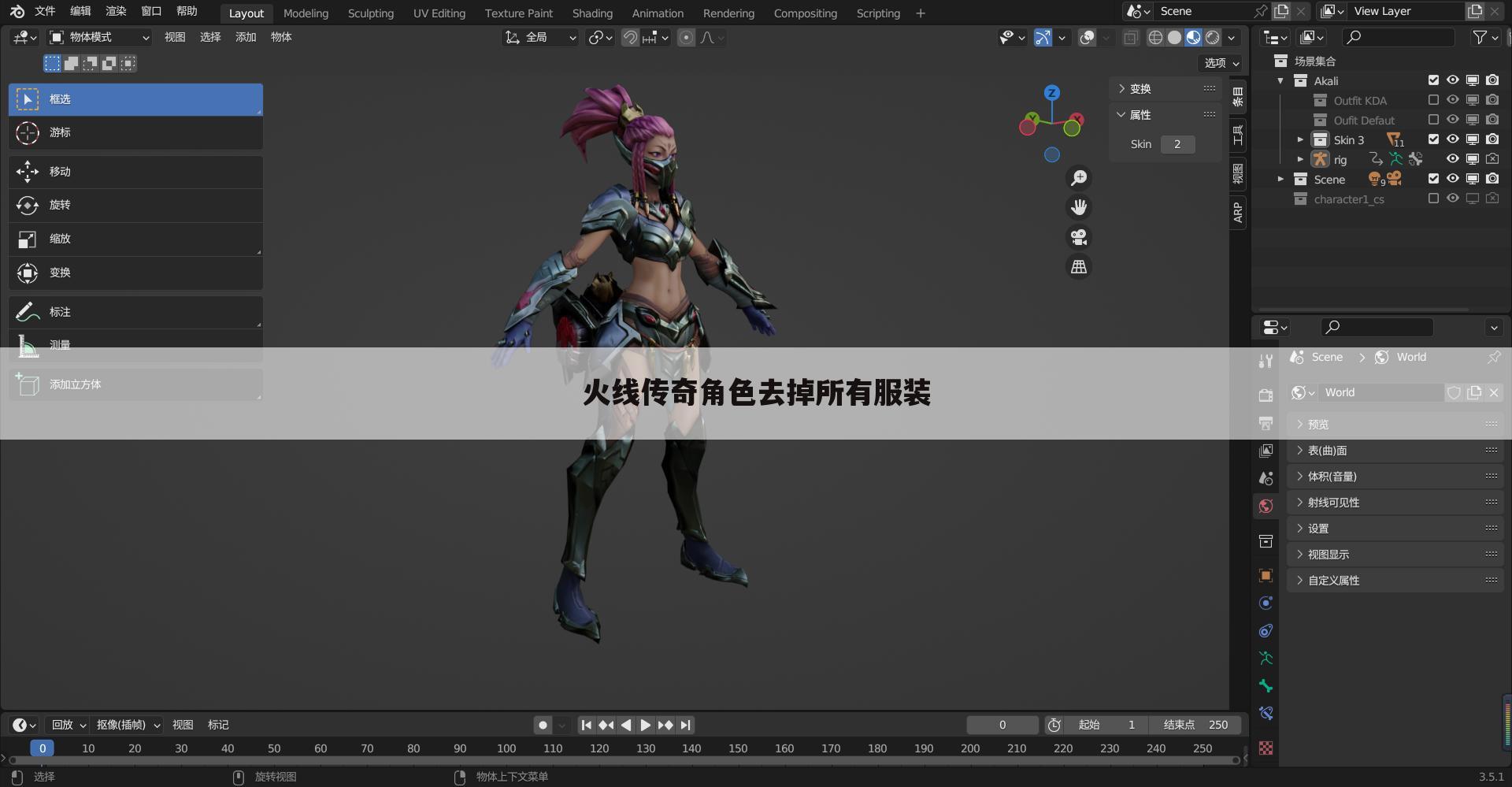The height and width of the screenshot is (787, 1512).
Task: Hide Skin 3 collection via eye icon
Action: point(1453,139)
